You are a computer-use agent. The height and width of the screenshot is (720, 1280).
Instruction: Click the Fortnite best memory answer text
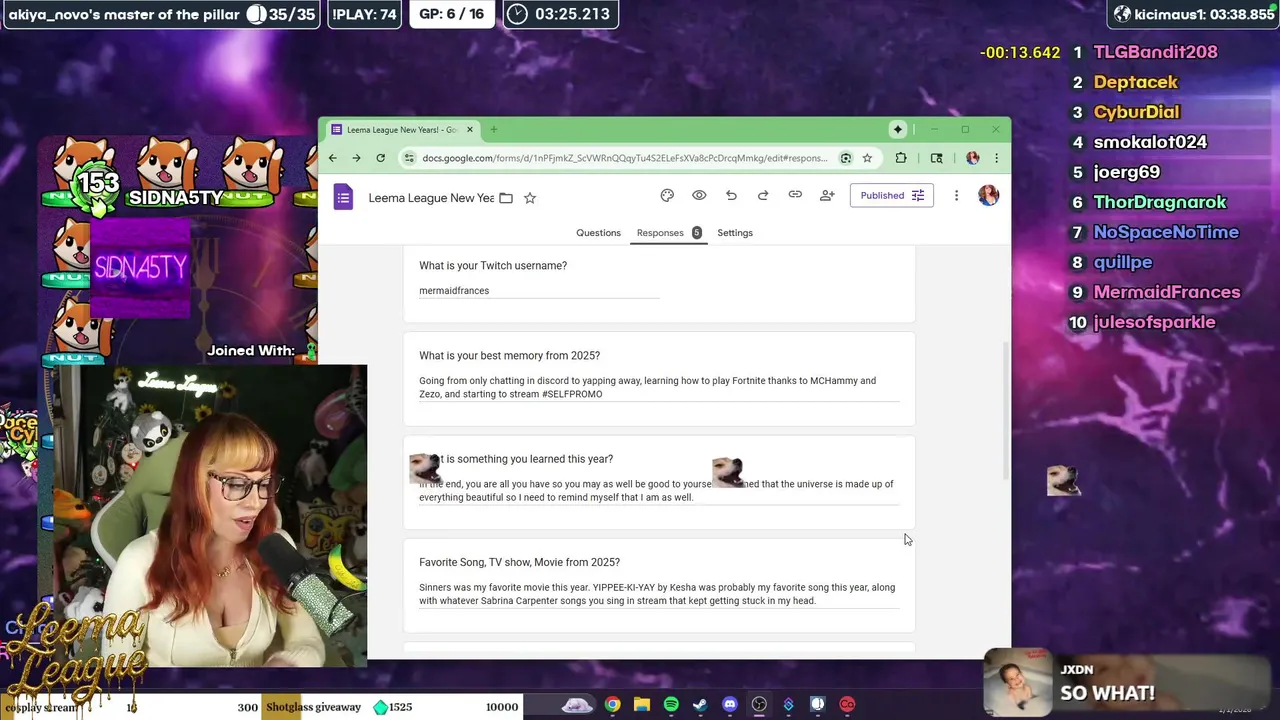pyautogui.click(x=647, y=387)
